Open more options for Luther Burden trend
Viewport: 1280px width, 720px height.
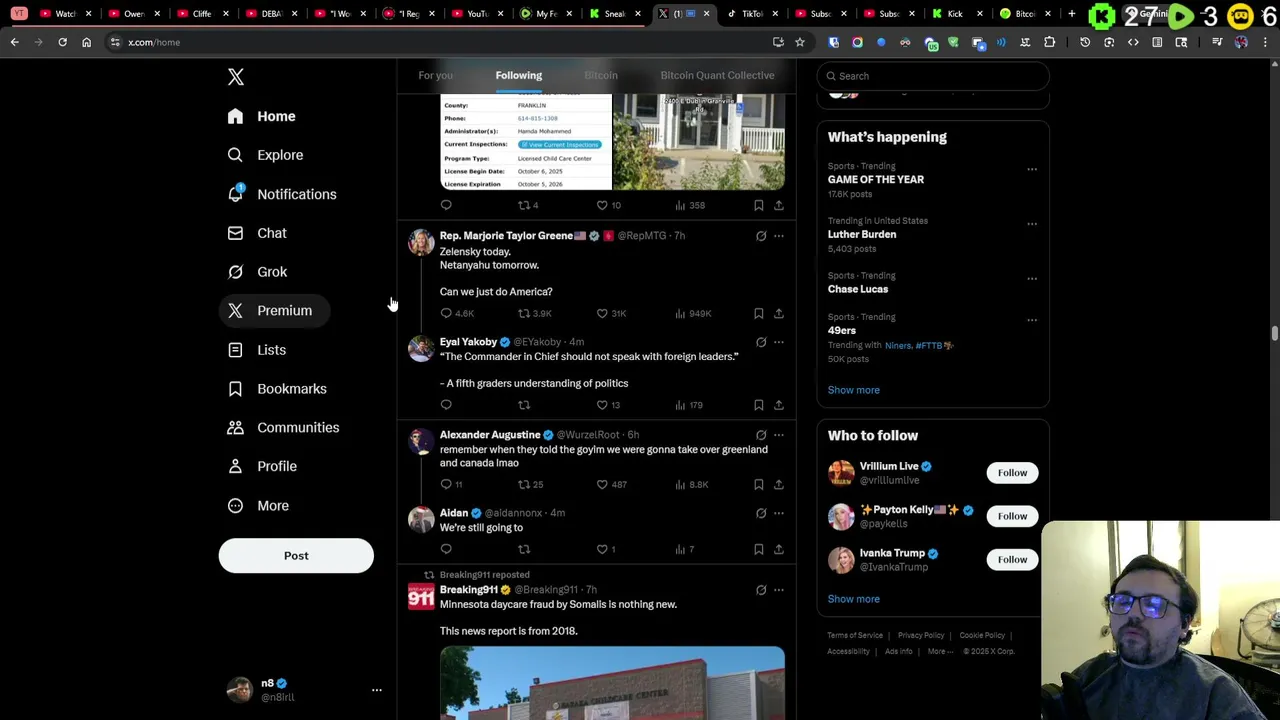[1032, 224]
